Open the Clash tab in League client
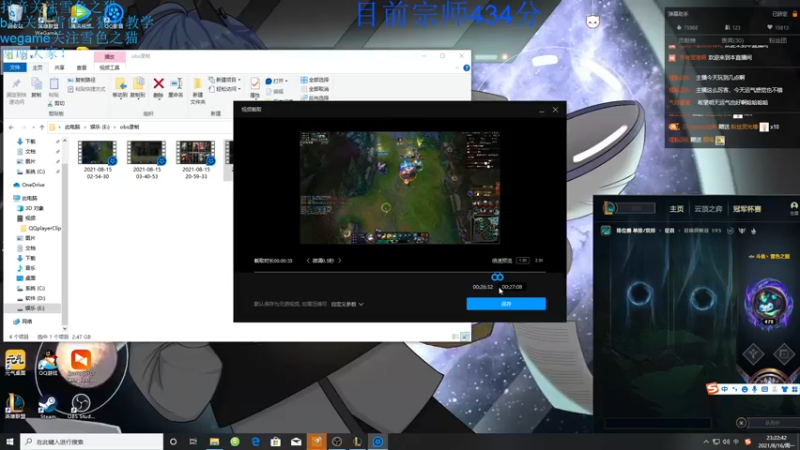Viewport: 800px width, 450px height. pyautogui.click(x=747, y=209)
